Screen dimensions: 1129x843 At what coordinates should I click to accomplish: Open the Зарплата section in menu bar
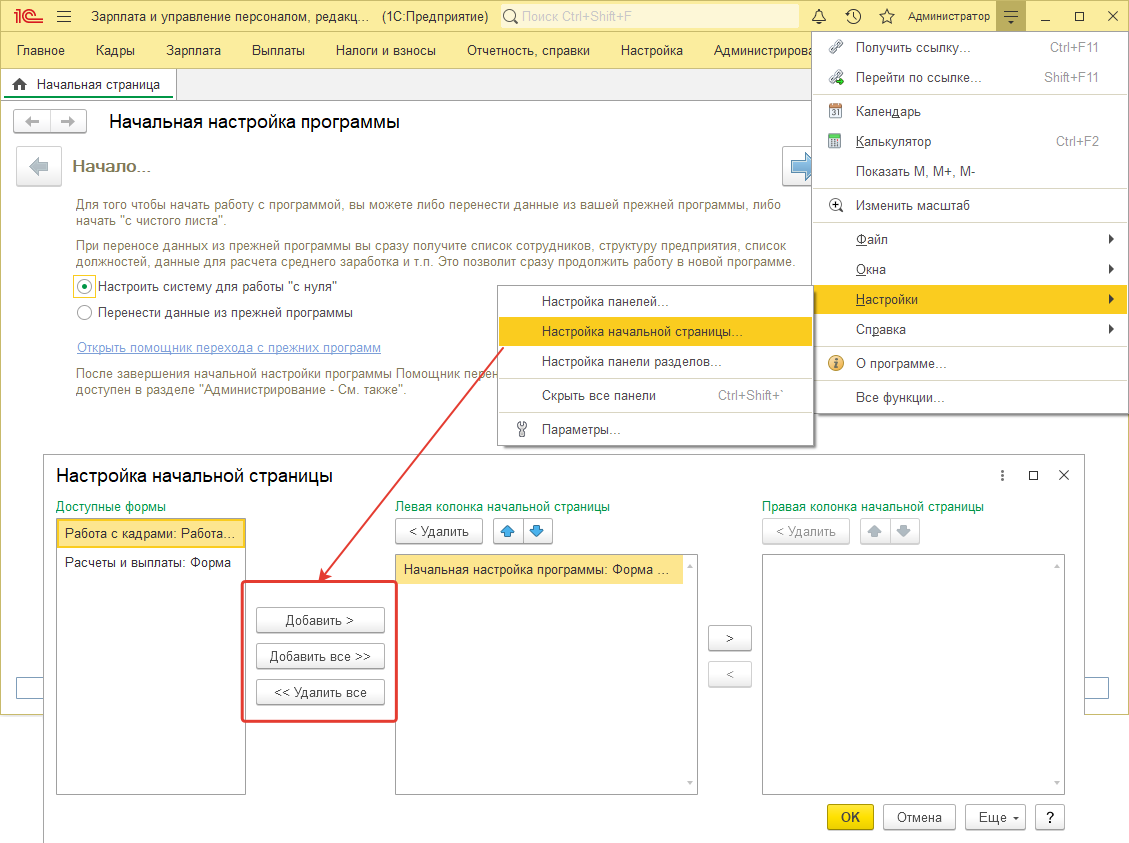(194, 51)
